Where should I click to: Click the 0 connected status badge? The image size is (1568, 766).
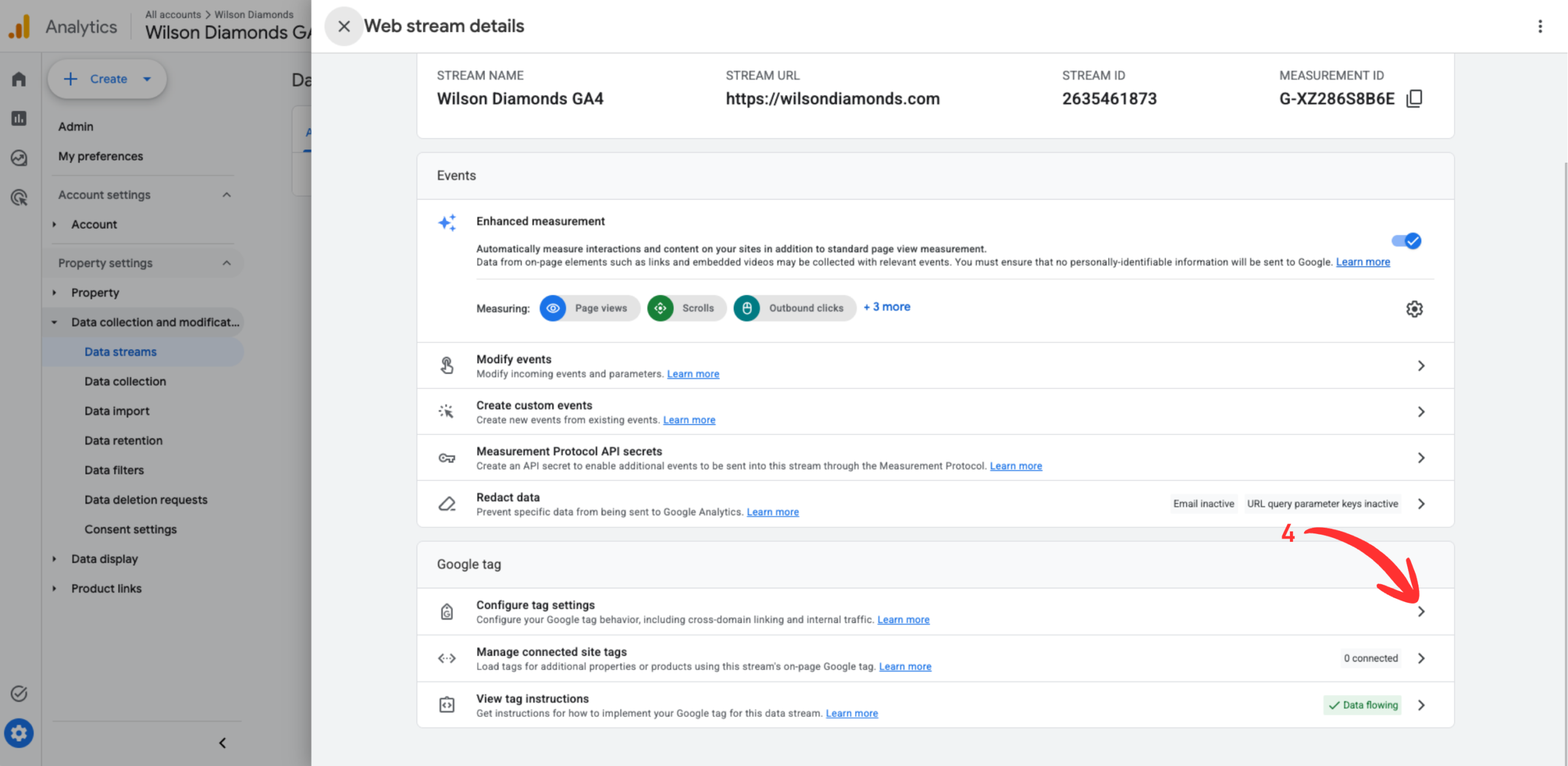tap(1371, 658)
